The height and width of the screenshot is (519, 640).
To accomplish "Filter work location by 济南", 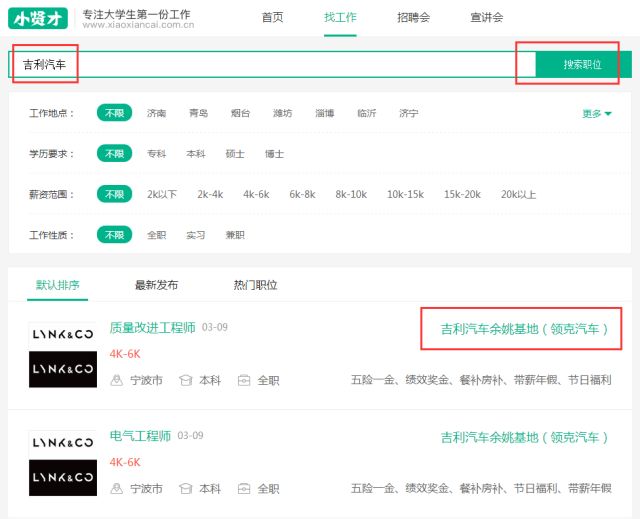I will [x=156, y=113].
